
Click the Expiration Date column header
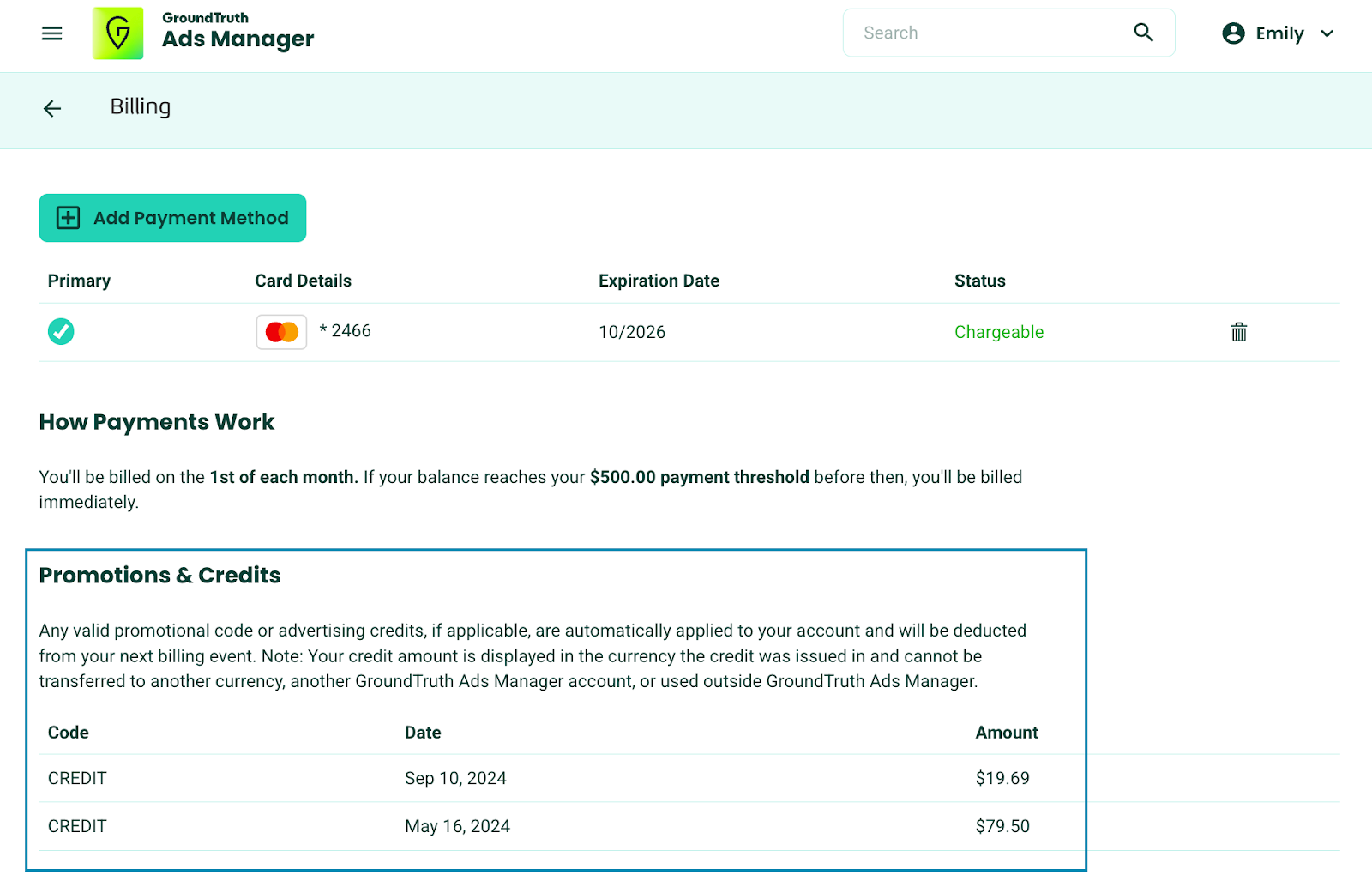(x=659, y=281)
